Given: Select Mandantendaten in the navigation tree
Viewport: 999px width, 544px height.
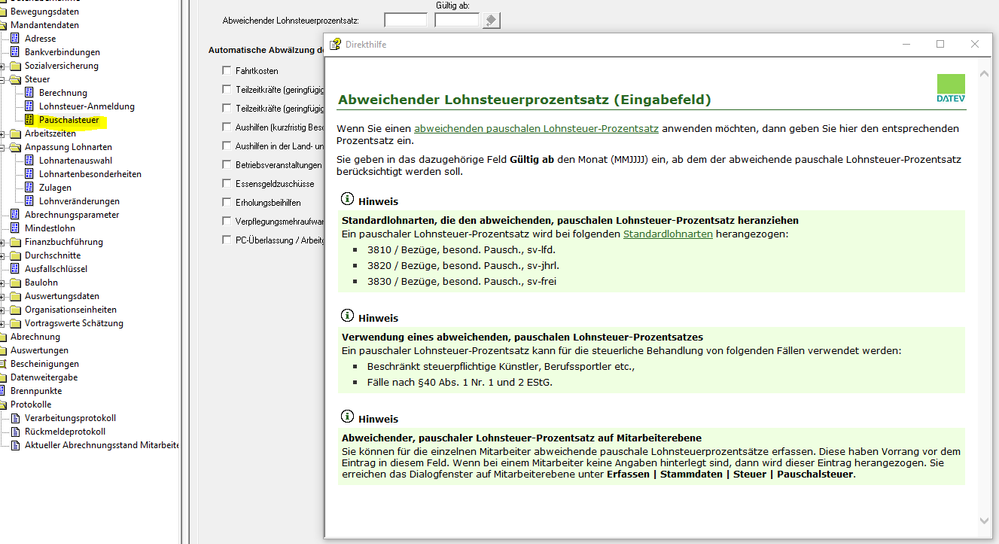Looking at the screenshot, I should [x=45, y=25].
